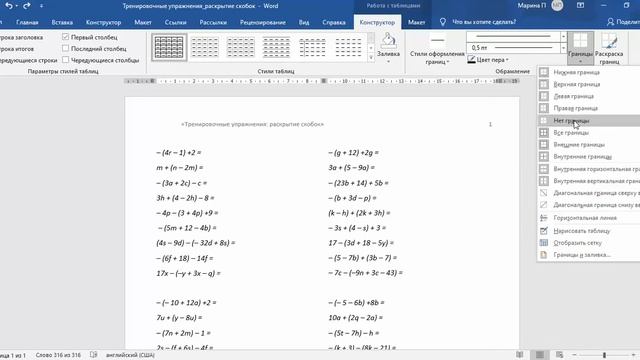
Task: Switch to Print Layout view icon
Action: (x=539, y=355)
